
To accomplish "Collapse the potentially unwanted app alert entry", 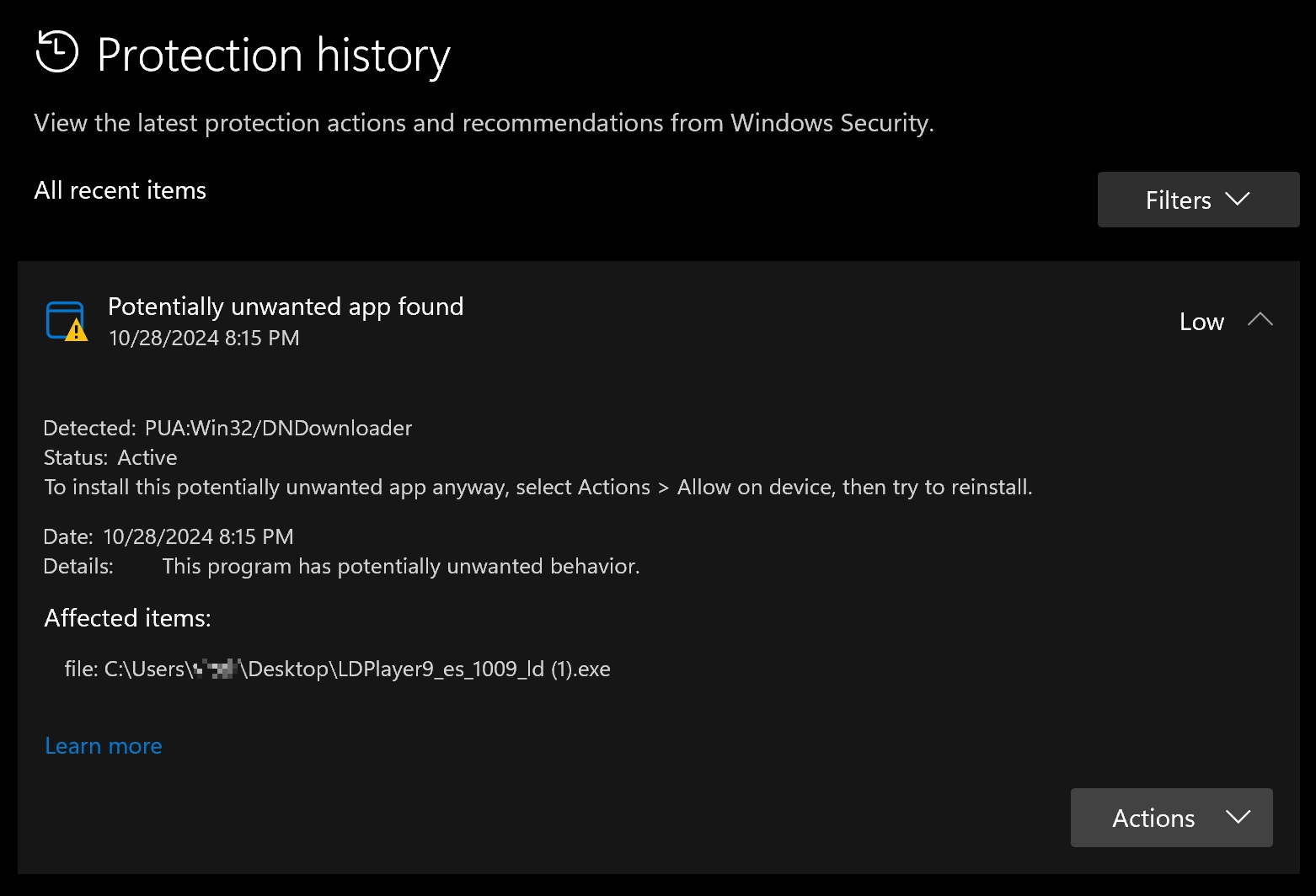I will click(x=1260, y=320).
